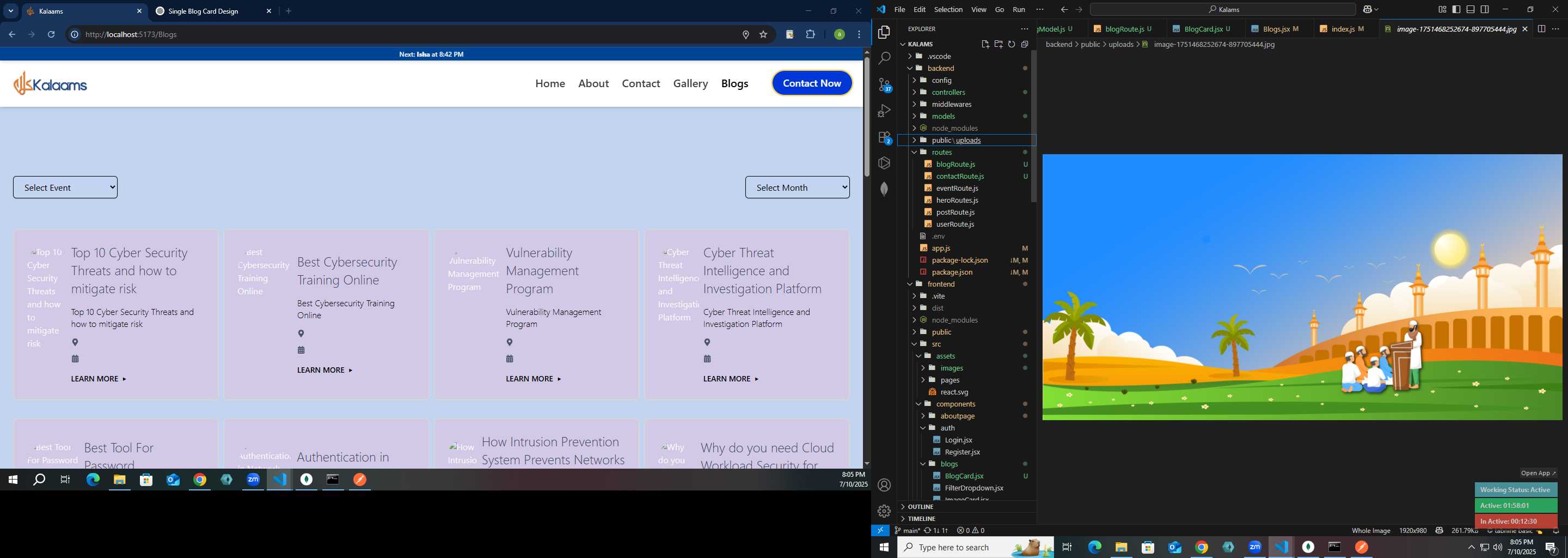Open the Select Event dropdown

[65, 187]
